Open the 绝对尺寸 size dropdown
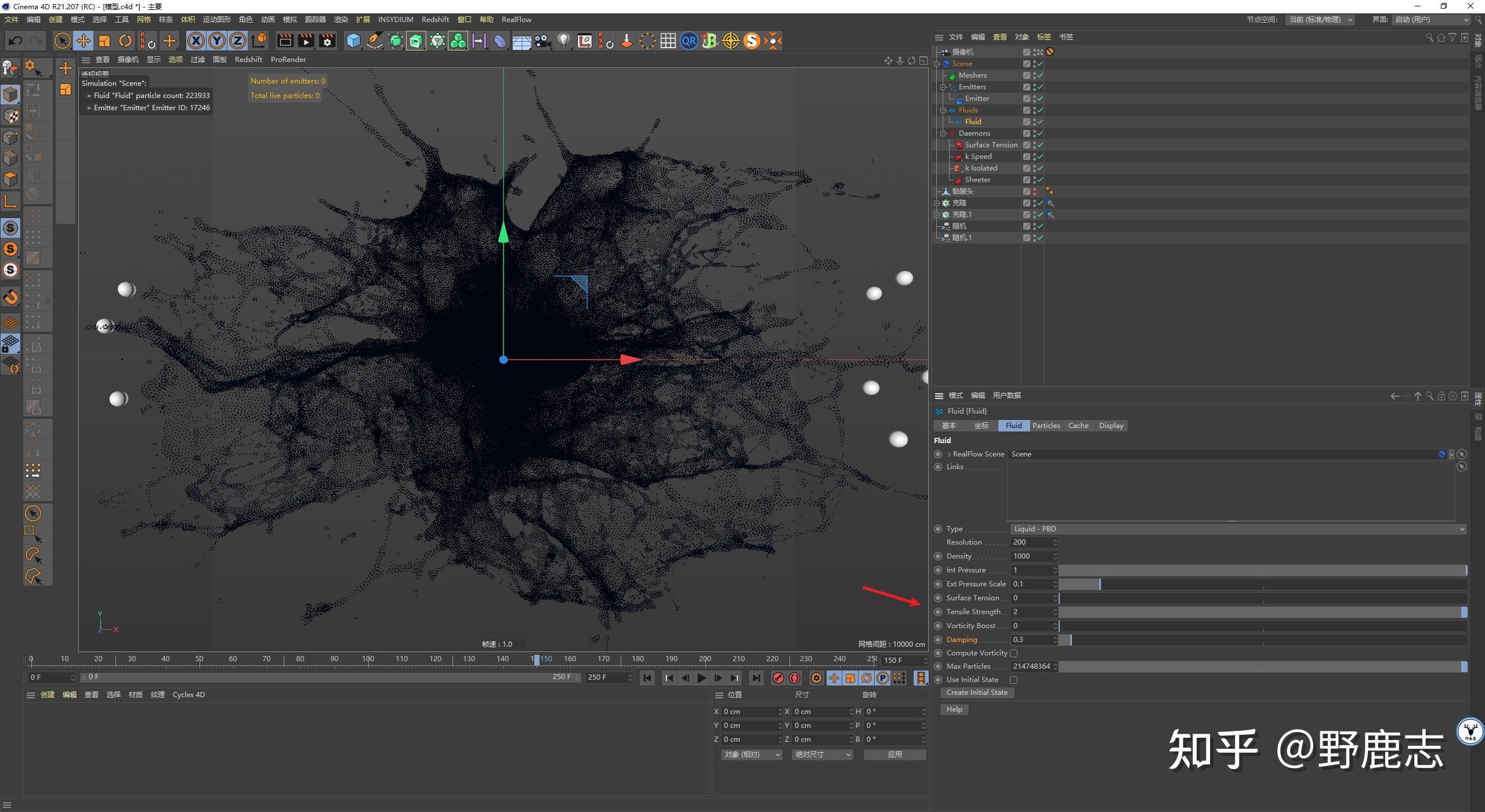The height and width of the screenshot is (812, 1485). [823, 755]
